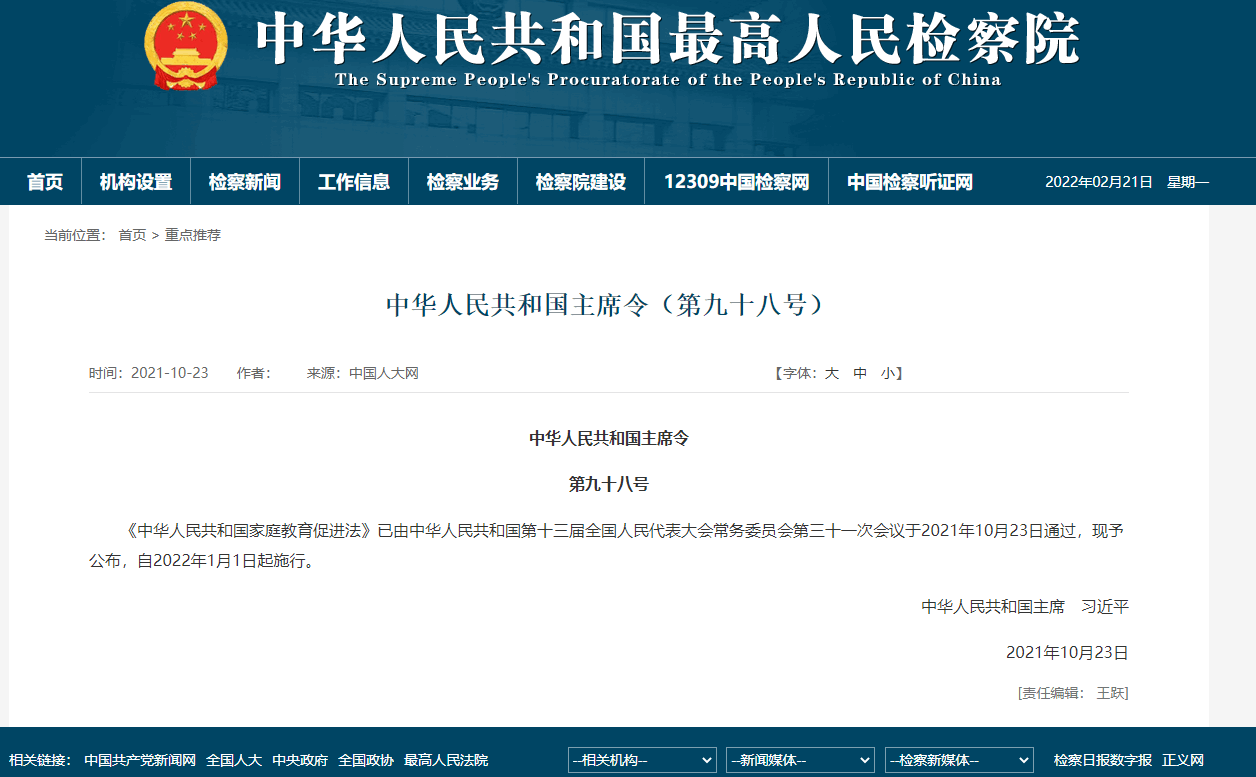Set font size to 小
Screen dimensions: 1256x777
pyautogui.click(x=888, y=373)
